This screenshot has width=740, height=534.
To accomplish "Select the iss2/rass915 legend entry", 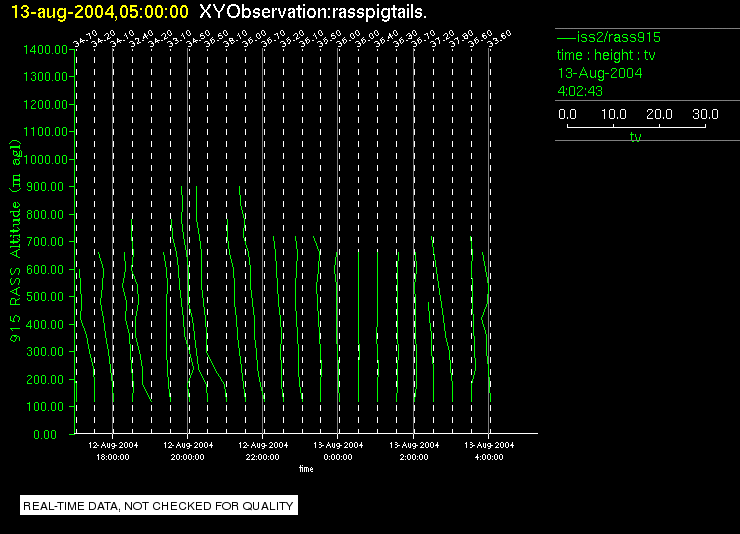I will pyautogui.click(x=609, y=37).
